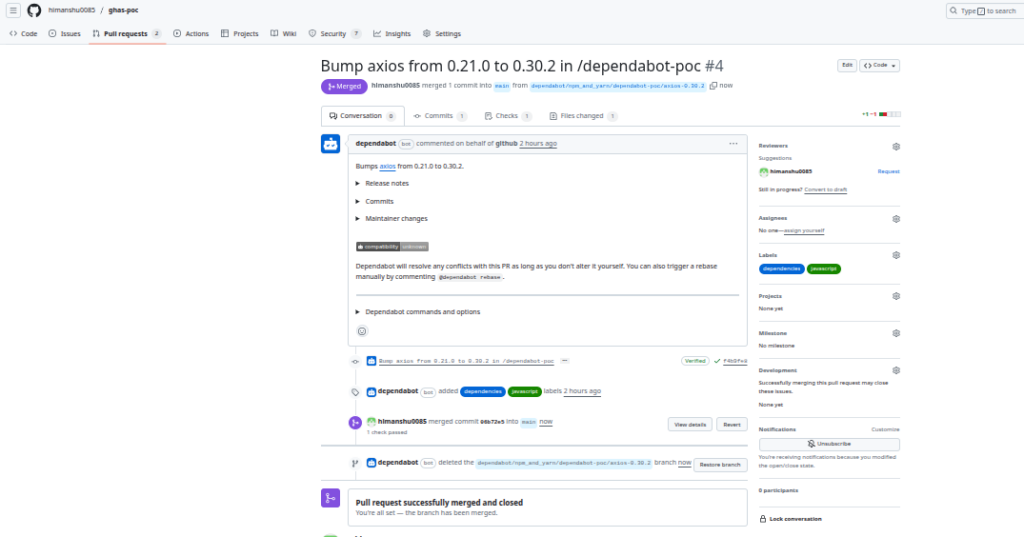Expand the Release notes section

[x=385, y=183]
